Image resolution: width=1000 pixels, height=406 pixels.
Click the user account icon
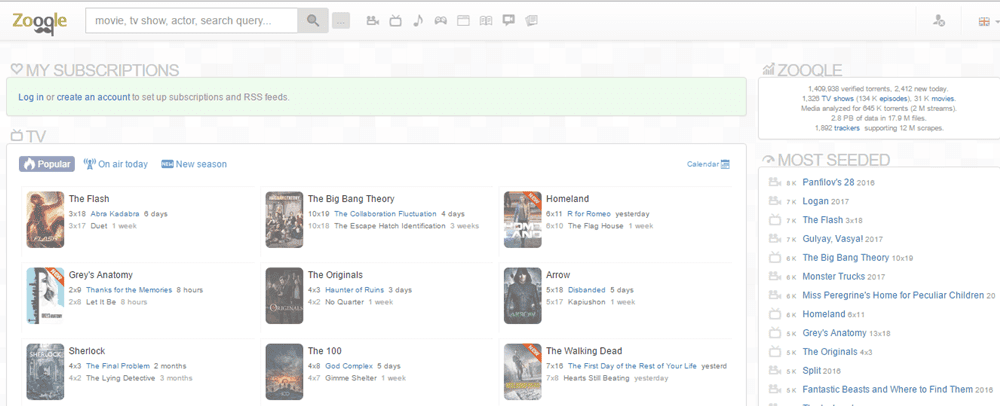click(938, 20)
